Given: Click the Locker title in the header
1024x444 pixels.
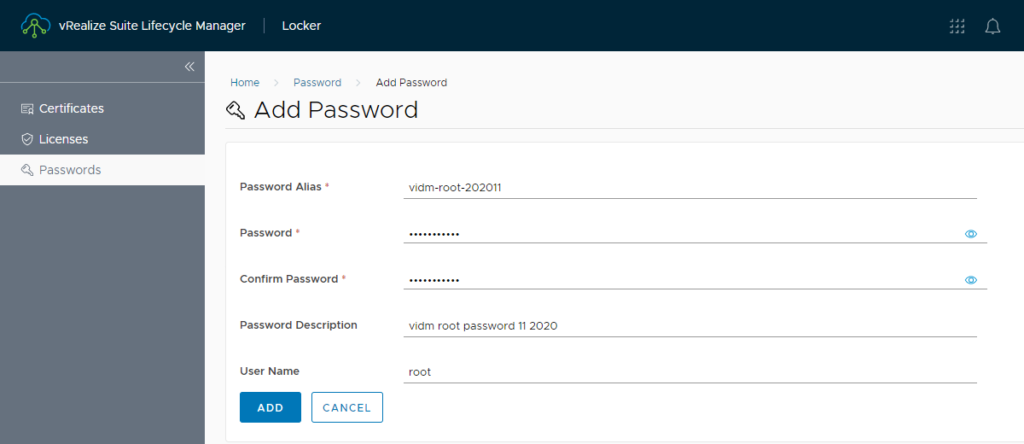Looking at the screenshot, I should pos(301,26).
